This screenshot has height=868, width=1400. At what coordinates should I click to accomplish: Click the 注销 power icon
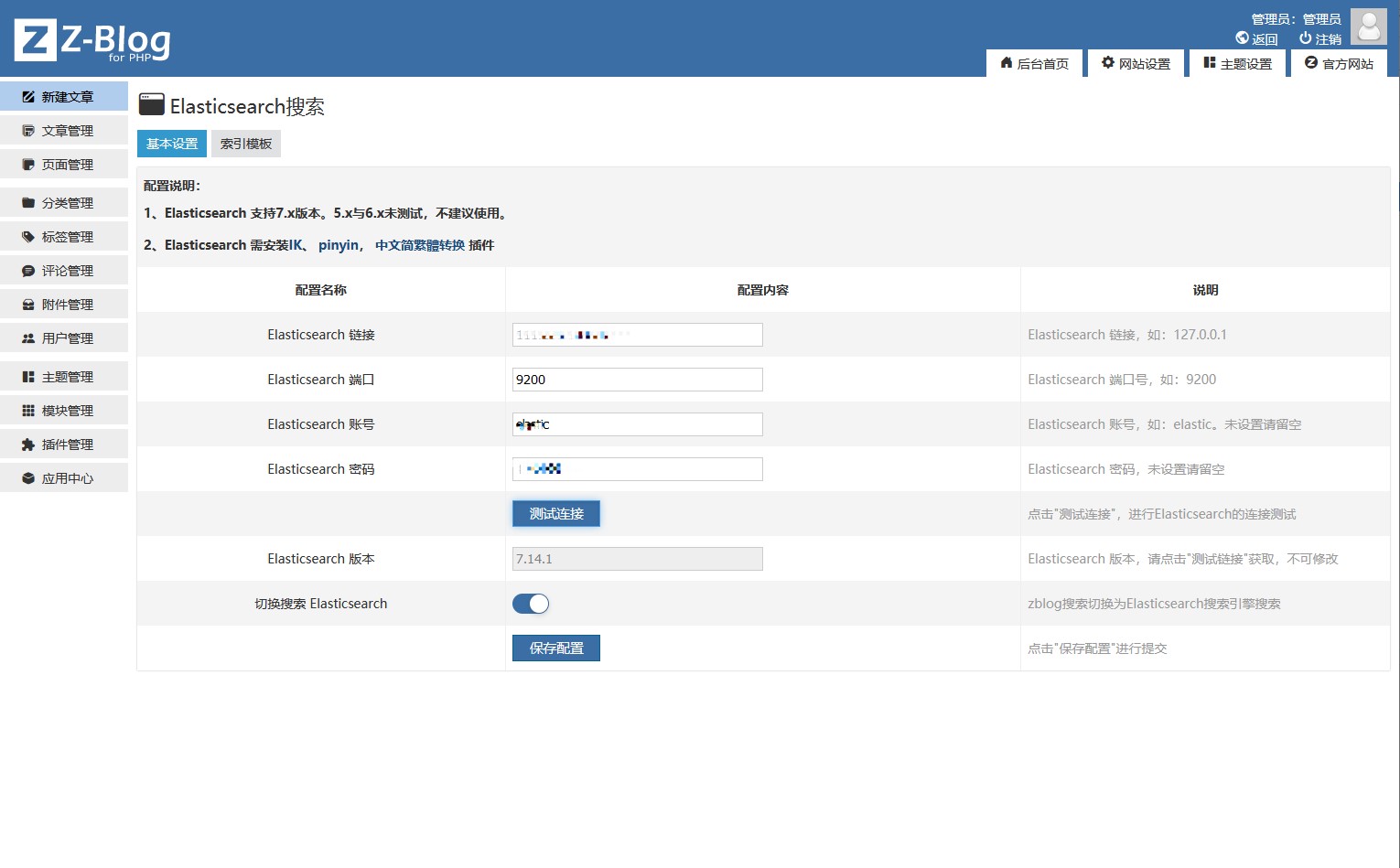1305,38
